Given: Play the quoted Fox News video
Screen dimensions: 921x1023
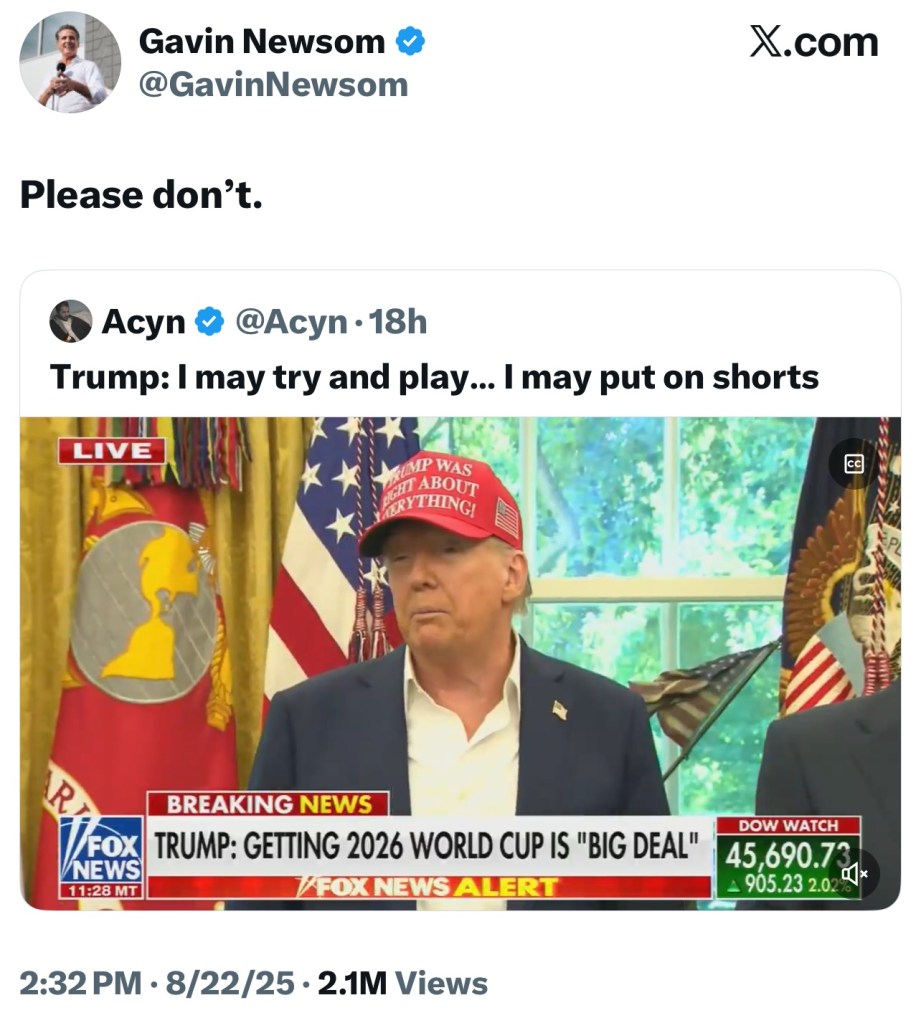Looking at the screenshot, I should [x=460, y=663].
